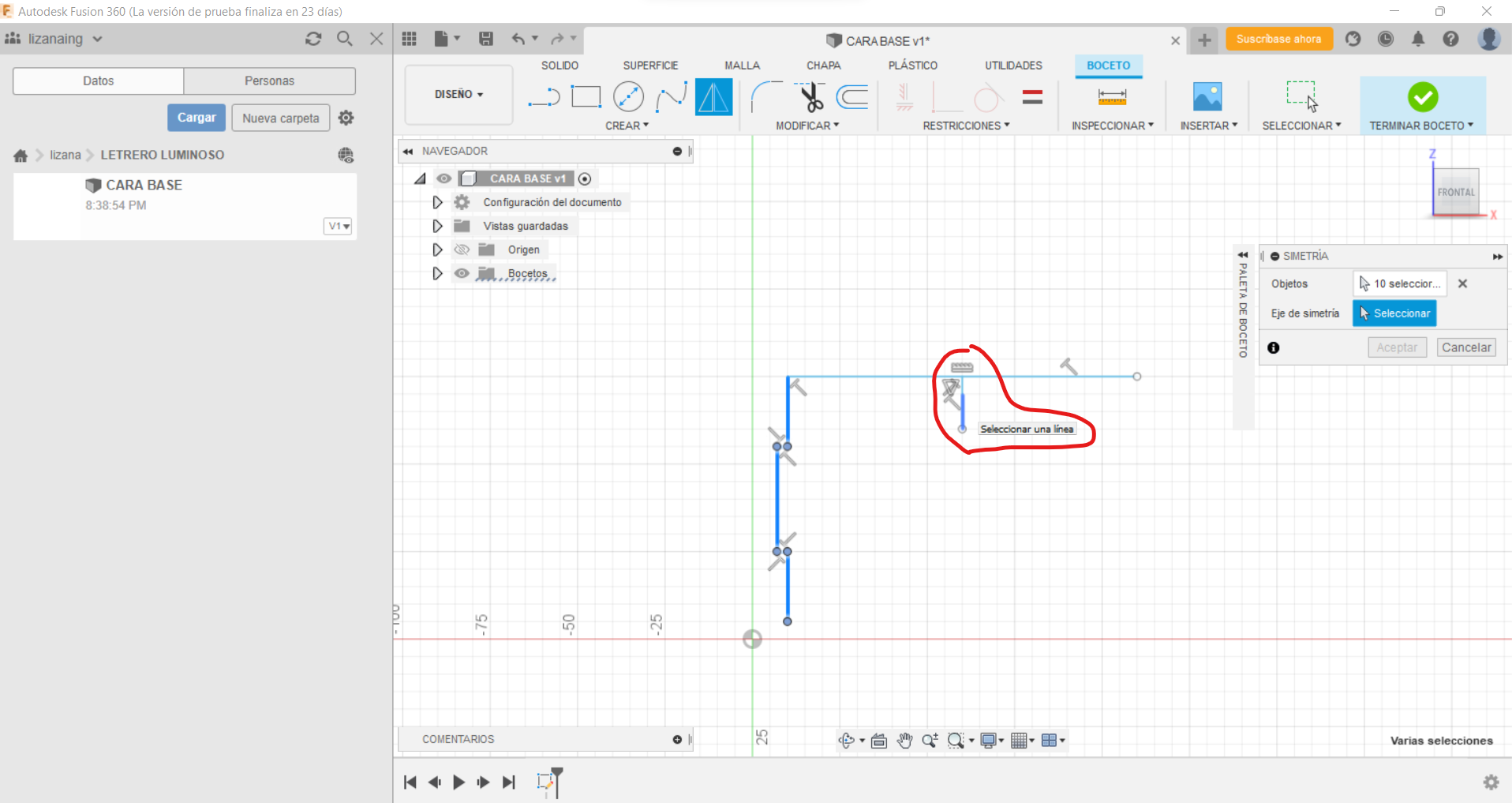The width and height of the screenshot is (1512, 803).
Task: Click the FRONTAL face of the view cube
Action: click(1456, 192)
